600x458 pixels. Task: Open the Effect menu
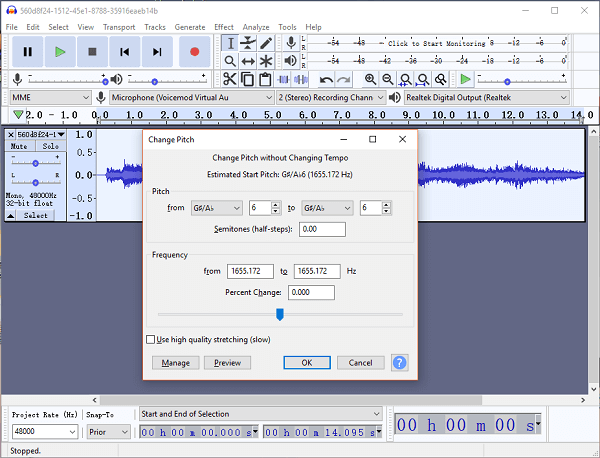223,27
